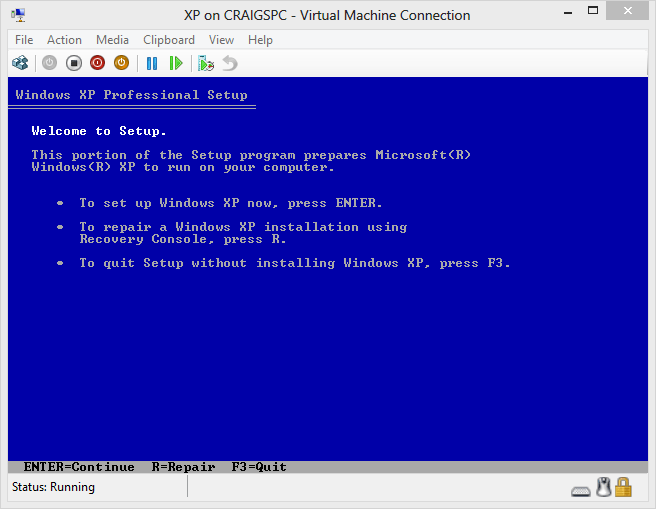Open the Clipboard menu
The image size is (656, 509).
169,40
